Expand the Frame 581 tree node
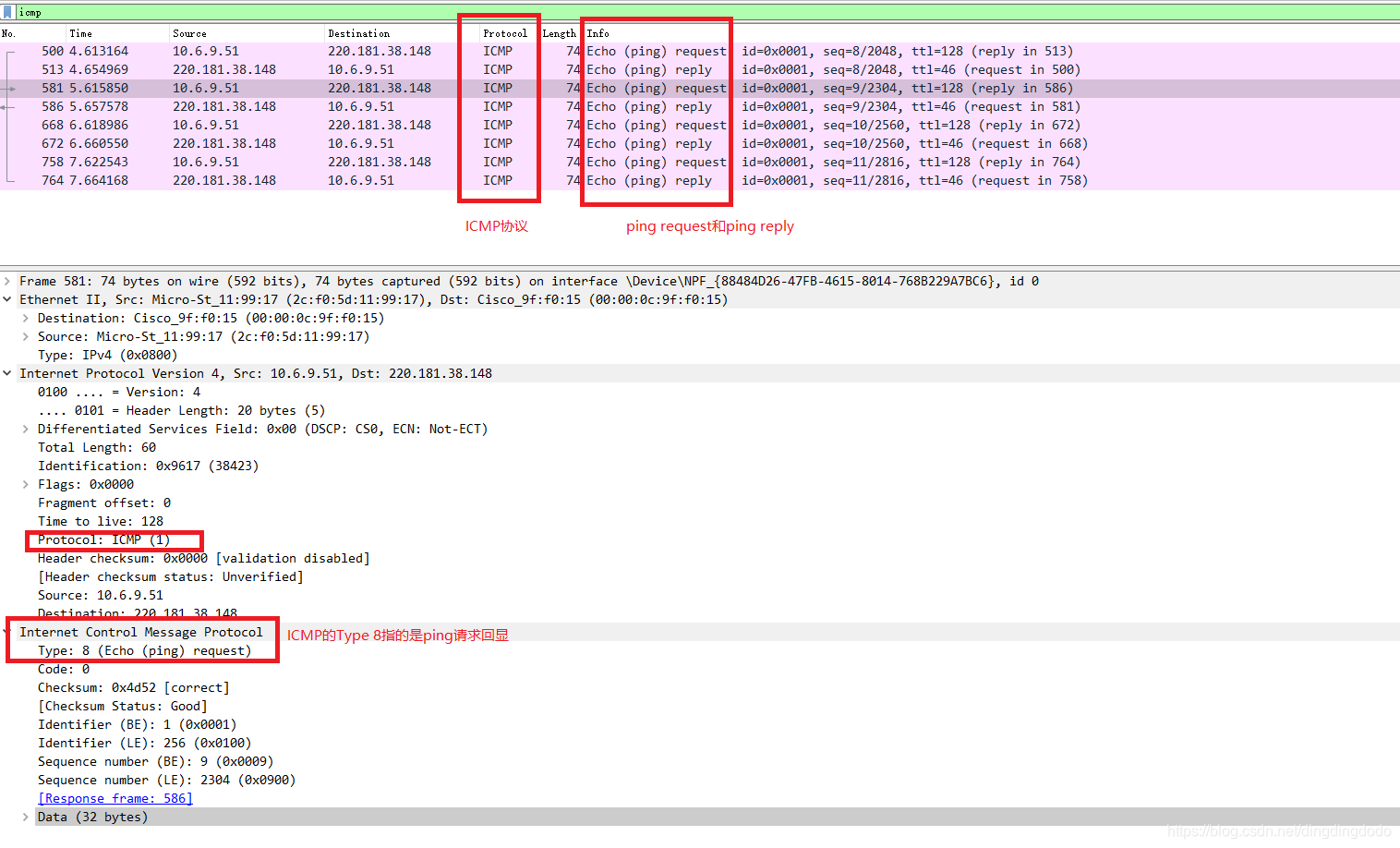Screen dimensions: 1400x848 click(x=7, y=281)
